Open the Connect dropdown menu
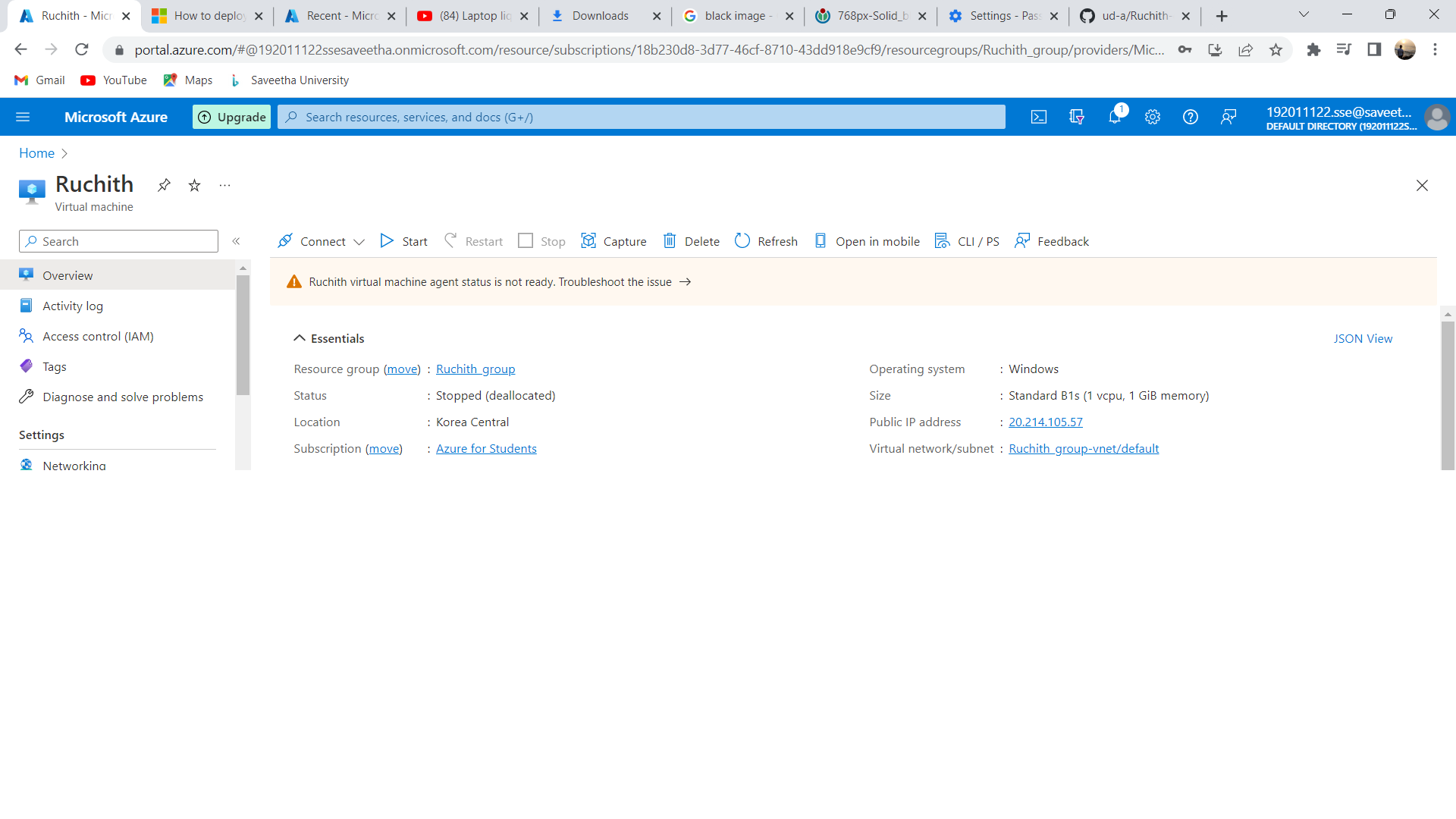Viewport: 1456px width, 819px height. click(x=358, y=241)
